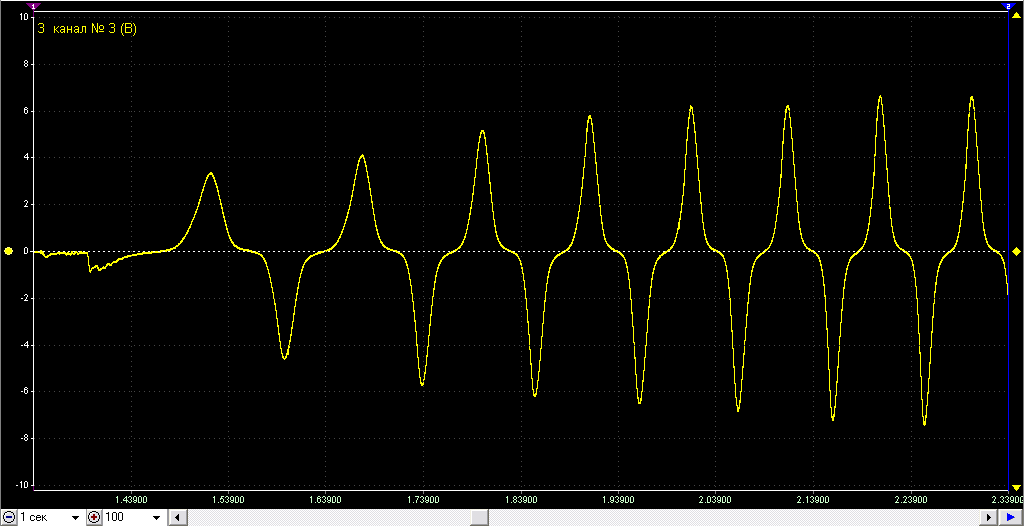Click the time axis label 2.03900

click(716, 500)
